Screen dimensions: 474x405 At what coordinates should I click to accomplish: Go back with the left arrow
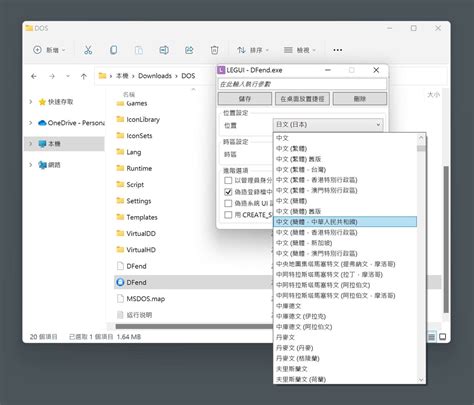point(34,76)
